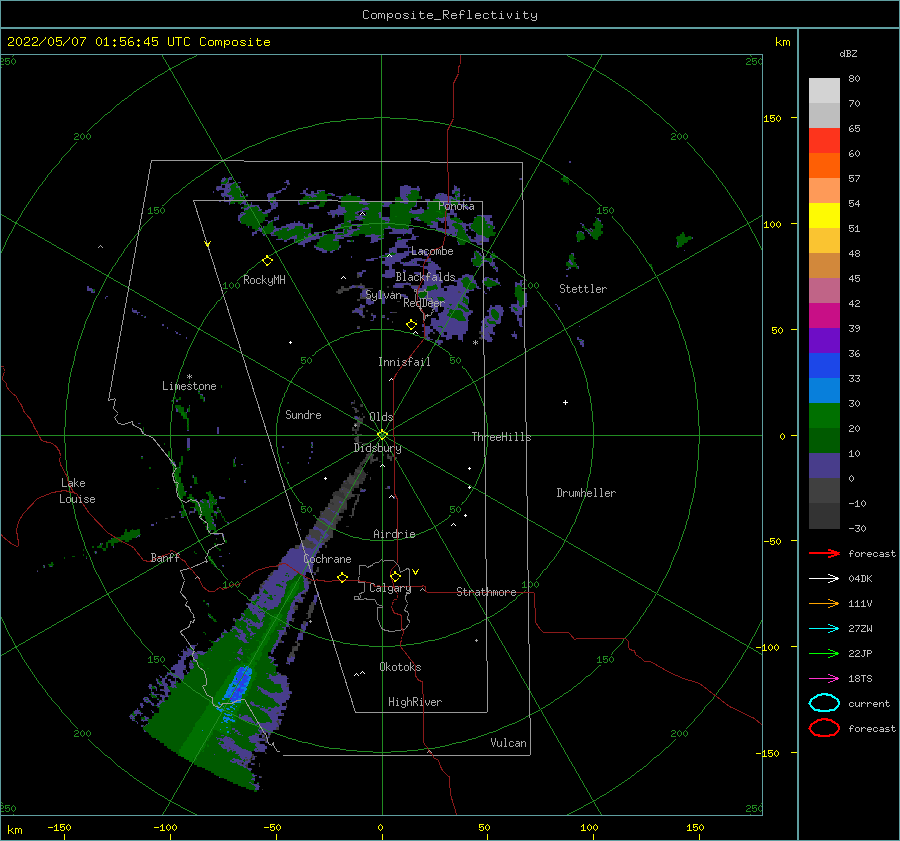Click the Airdrie label
Screen dimensions: 900x841
pyautogui.click(x=394, y=534)
